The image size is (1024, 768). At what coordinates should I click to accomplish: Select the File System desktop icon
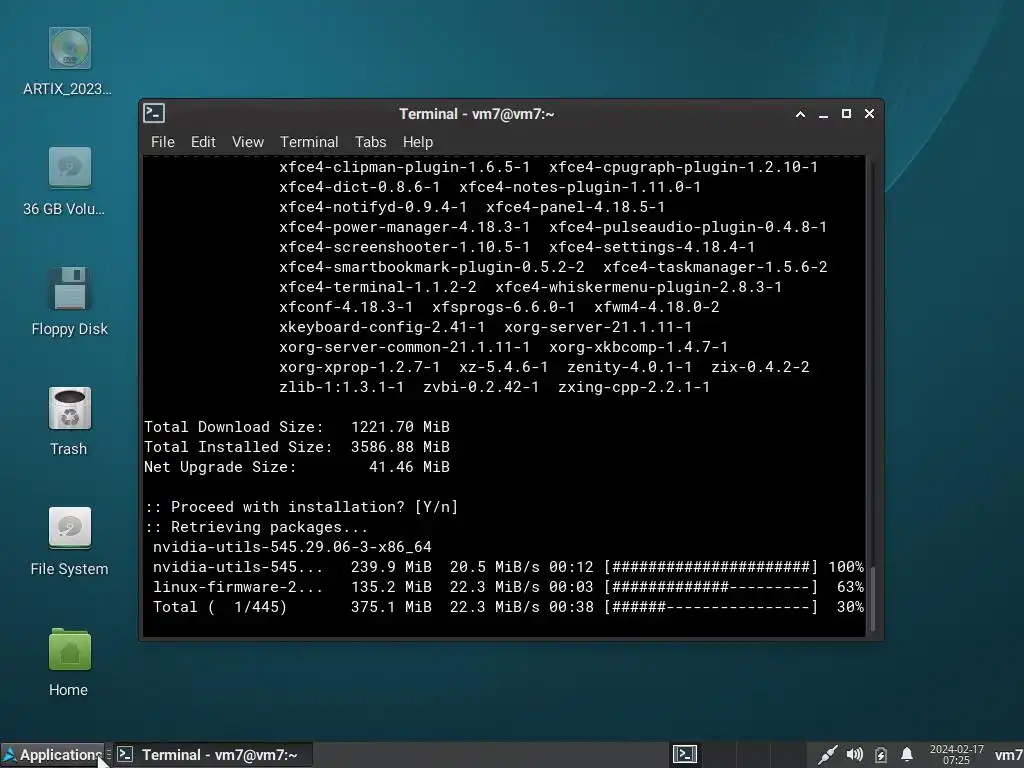69,528
